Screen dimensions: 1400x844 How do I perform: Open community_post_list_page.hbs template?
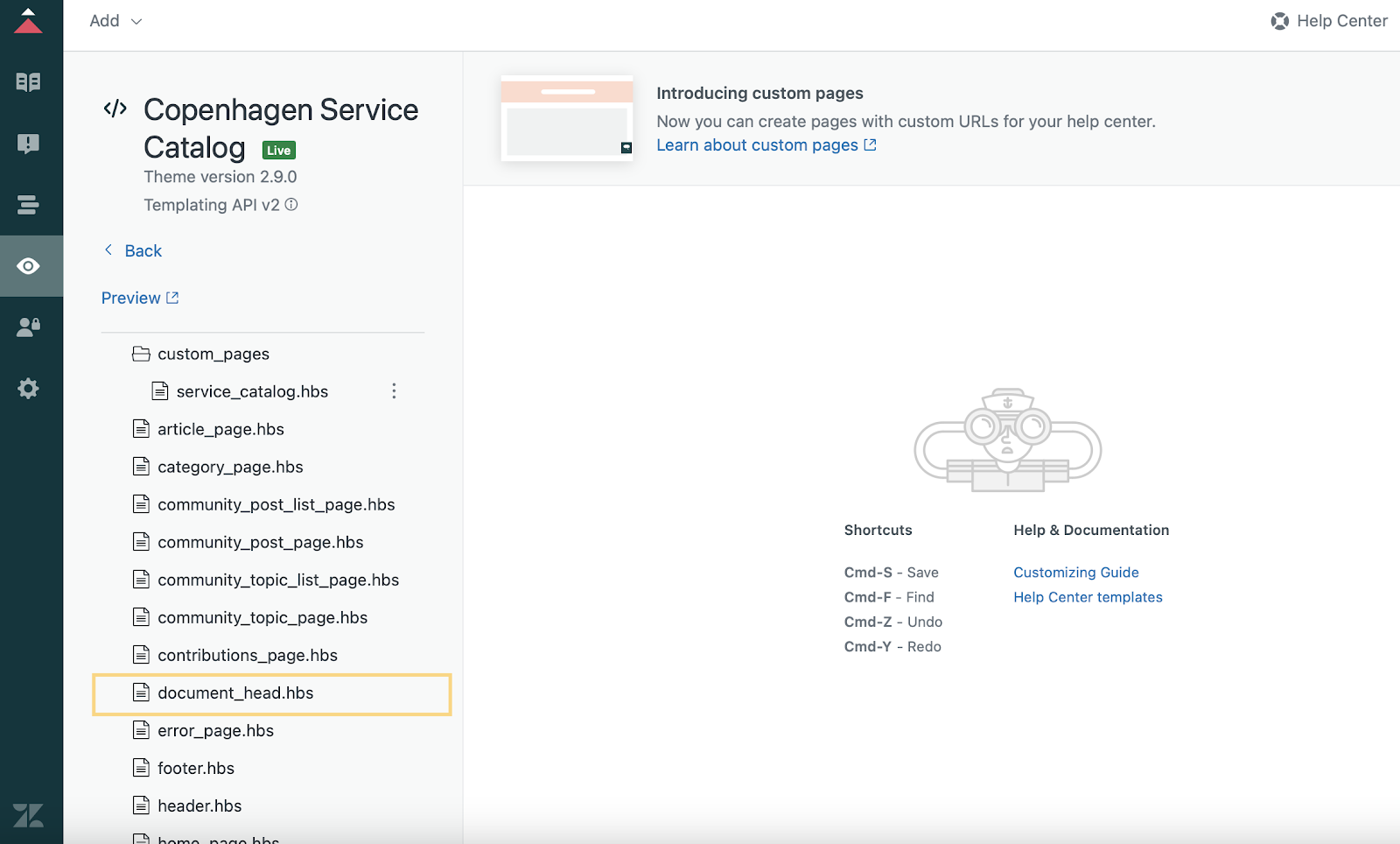(276, 504)
